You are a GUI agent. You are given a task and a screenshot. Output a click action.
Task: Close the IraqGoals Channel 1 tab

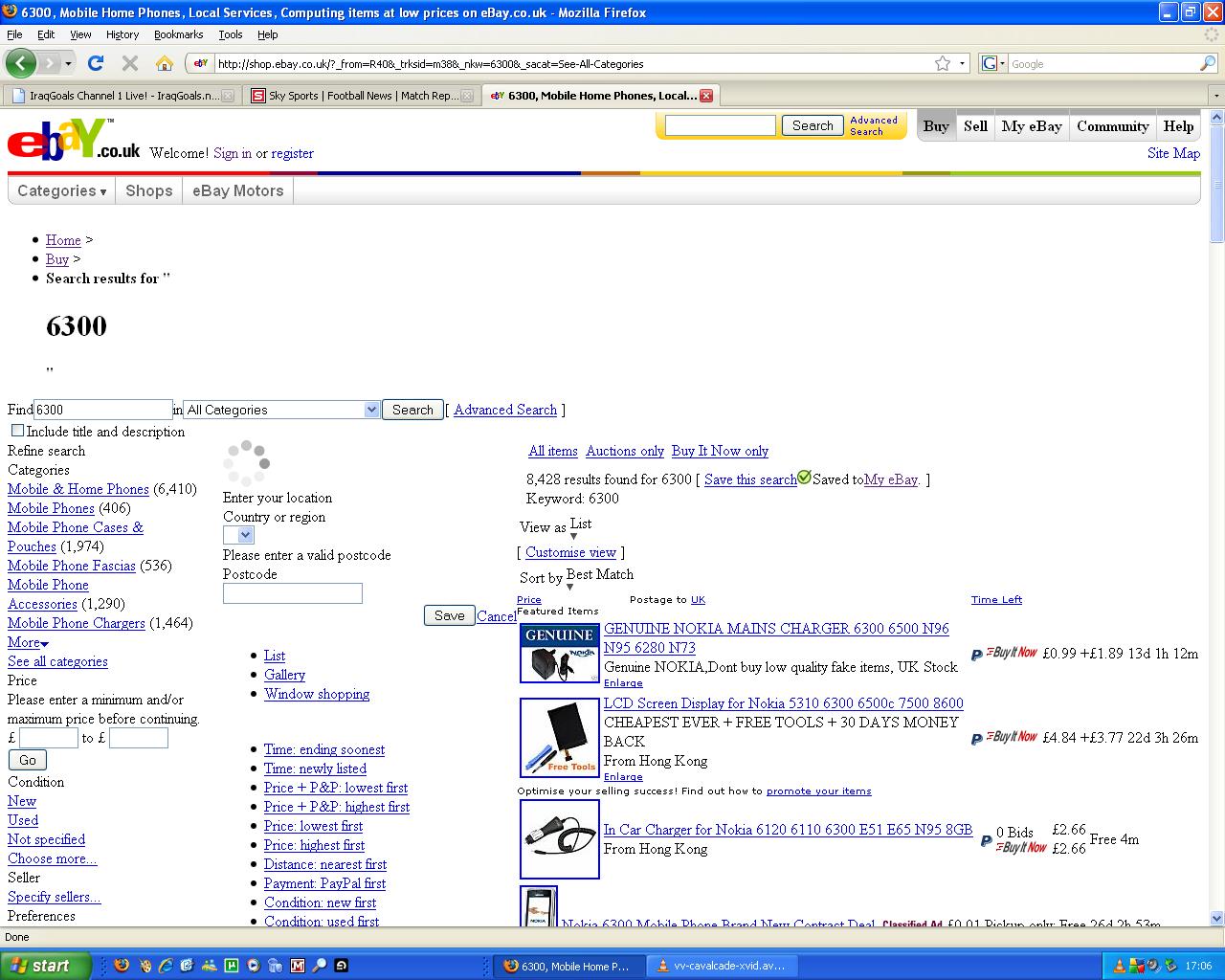click(x=228, y=96)
